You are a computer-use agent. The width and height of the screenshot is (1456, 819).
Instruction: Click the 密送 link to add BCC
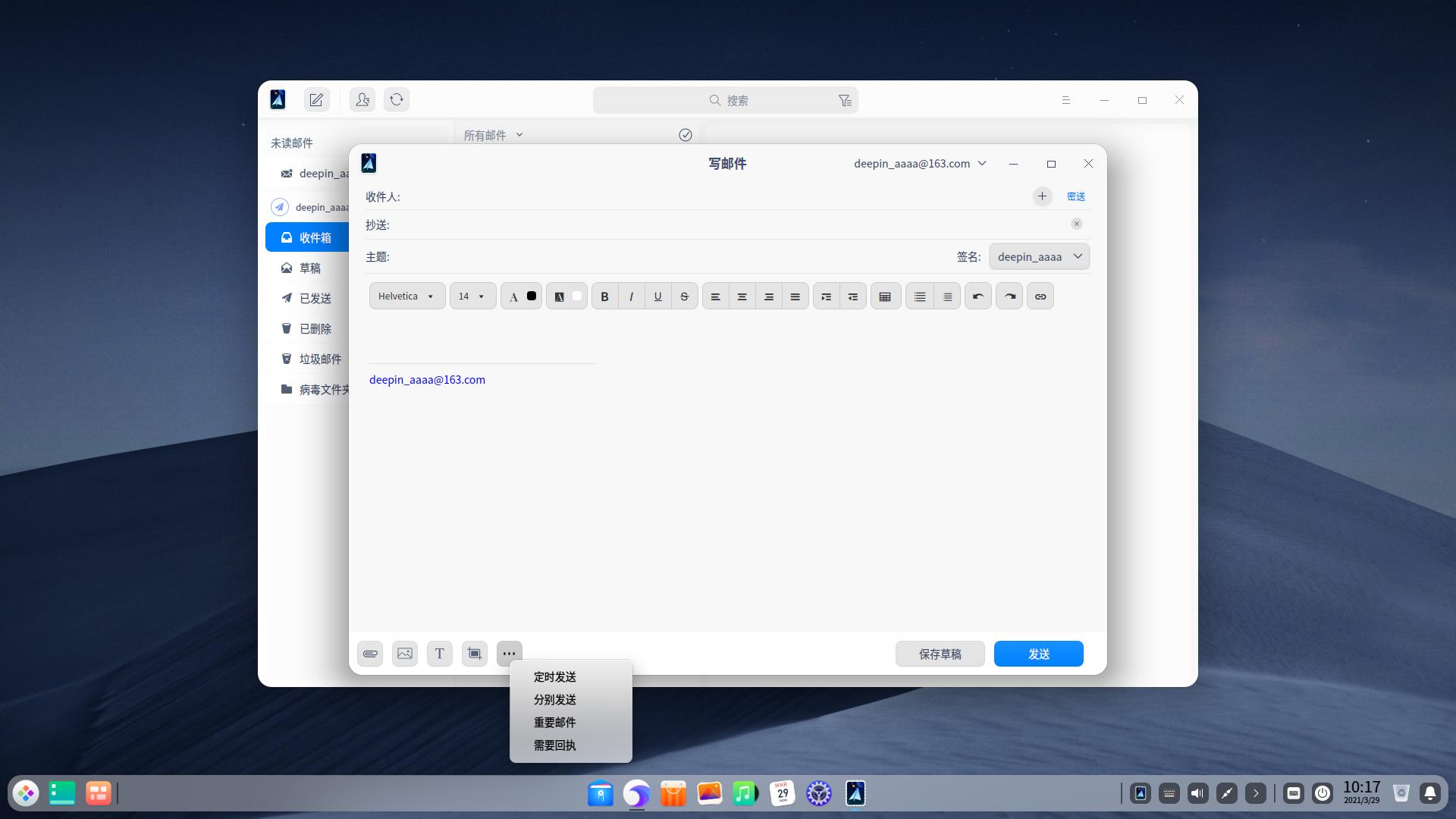[x=1075, y=196]
